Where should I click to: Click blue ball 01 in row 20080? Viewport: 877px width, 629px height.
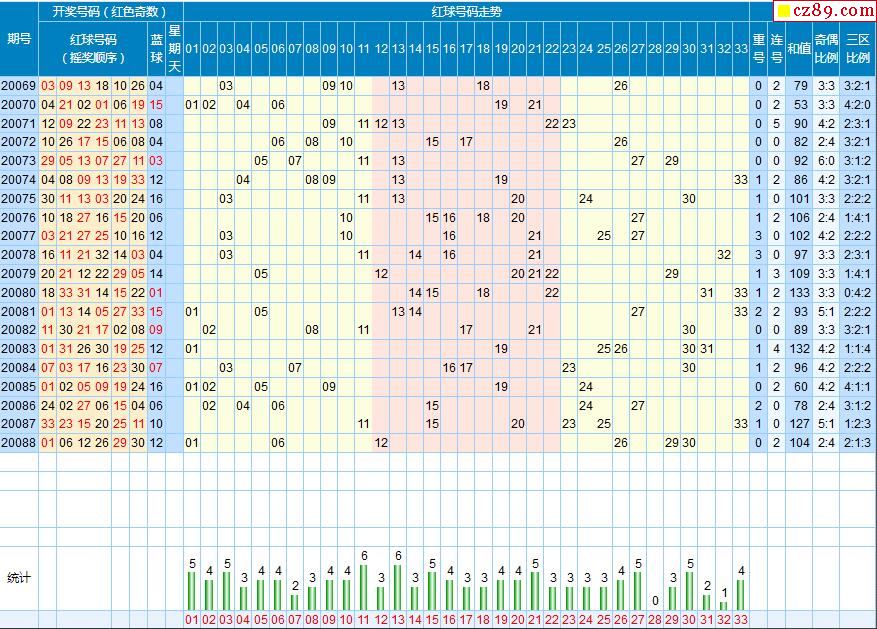point(156,292)
